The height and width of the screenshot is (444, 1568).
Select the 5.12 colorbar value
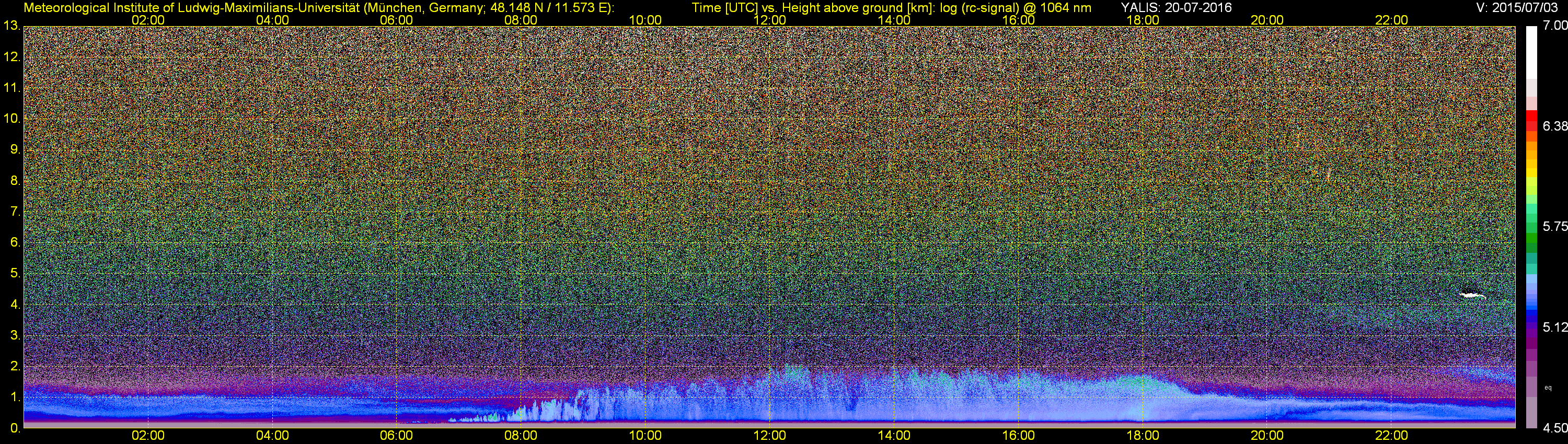coord(1554,327)
